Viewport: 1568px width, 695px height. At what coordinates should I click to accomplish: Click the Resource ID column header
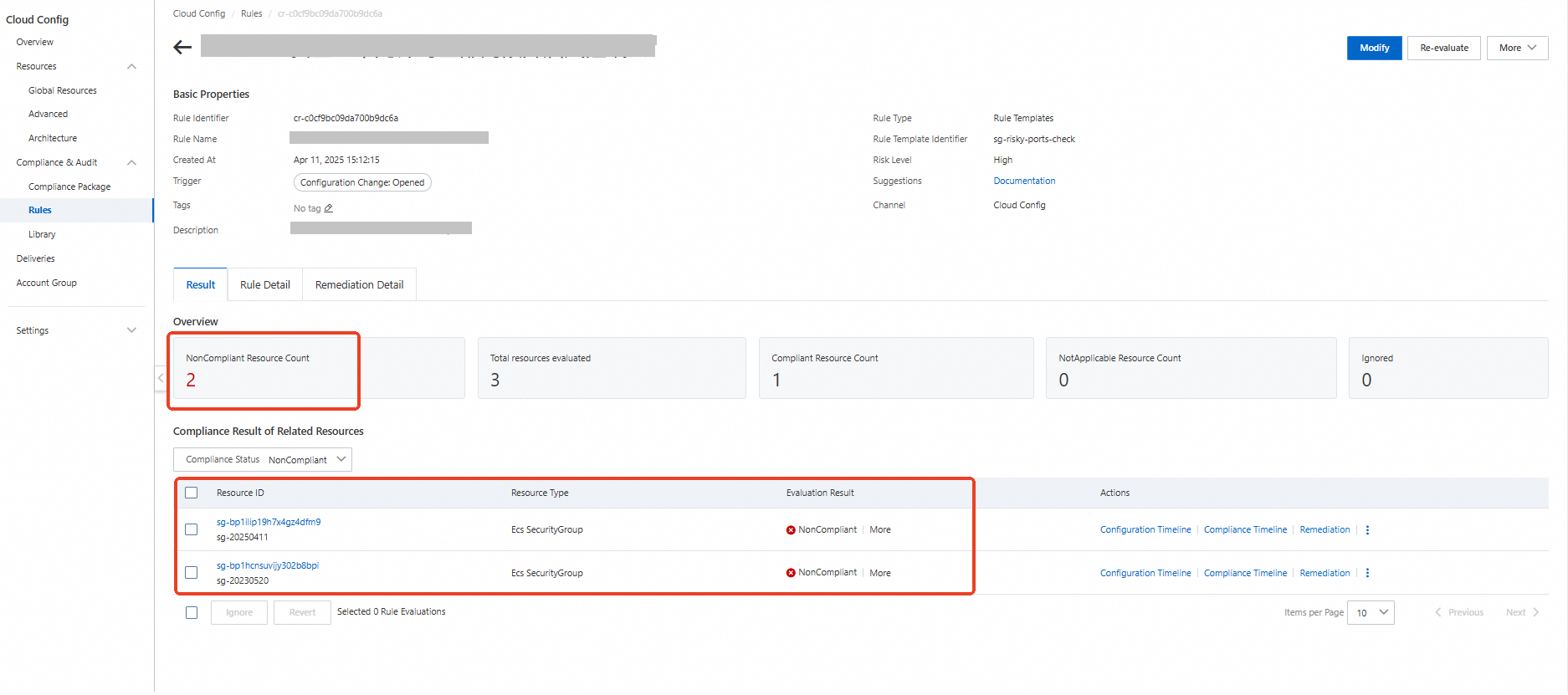pyautogui.click(x=240, y=493)
